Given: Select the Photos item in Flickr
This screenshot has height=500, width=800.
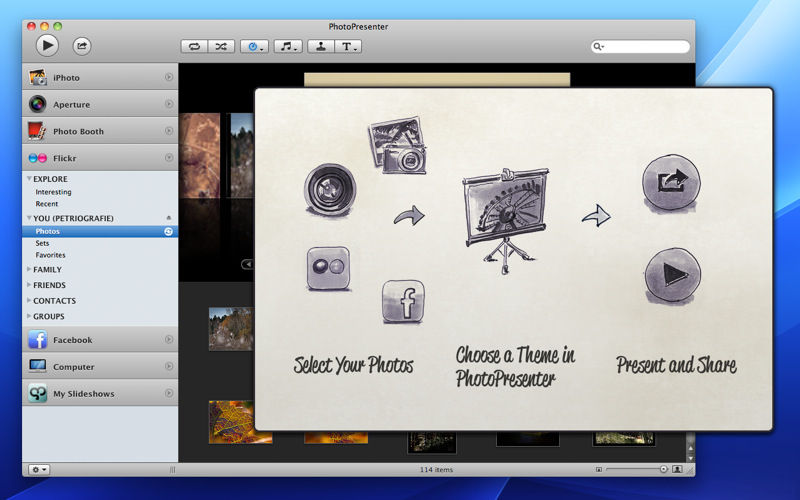Looking at the screenshot, I should (100, 232).
